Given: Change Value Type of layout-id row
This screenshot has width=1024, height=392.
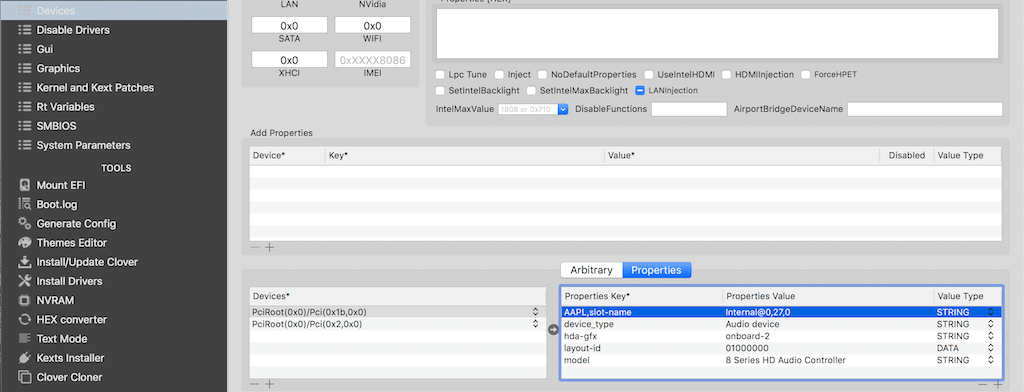Looking at the screenshot, I should [991, 348].
